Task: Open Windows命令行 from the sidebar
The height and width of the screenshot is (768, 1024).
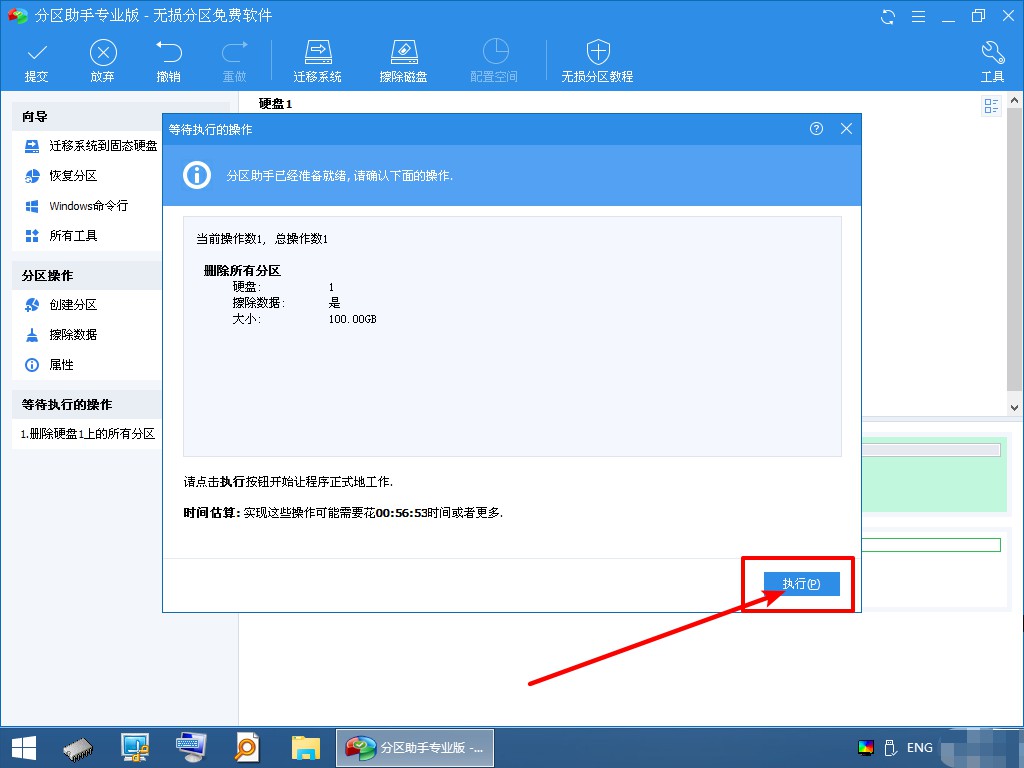Action: [x=76, y=206]
